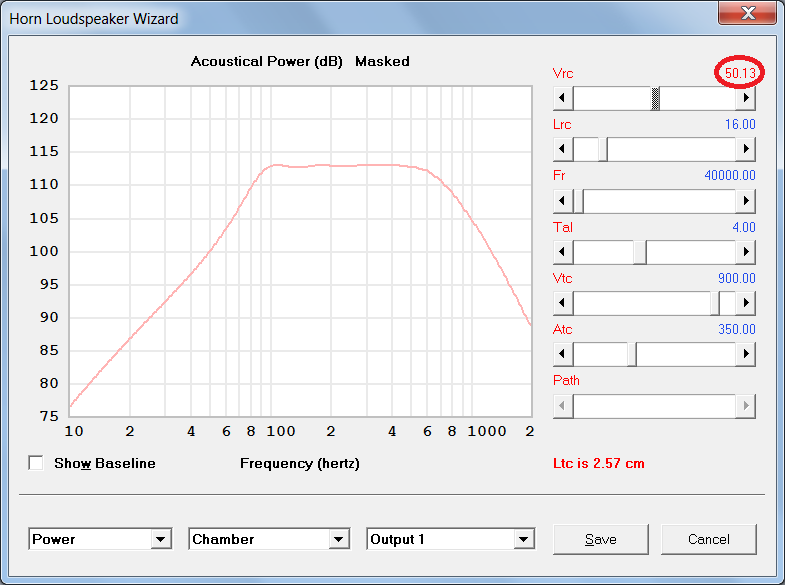Enable the Show Baseline checkbox
Image resolution: width=785 pixels, height=585 pixels.
point(36,463)
